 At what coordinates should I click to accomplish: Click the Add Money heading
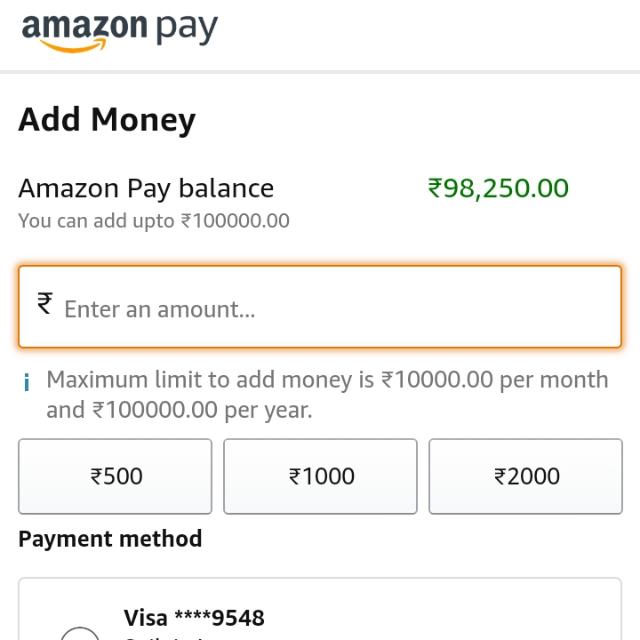107,120
